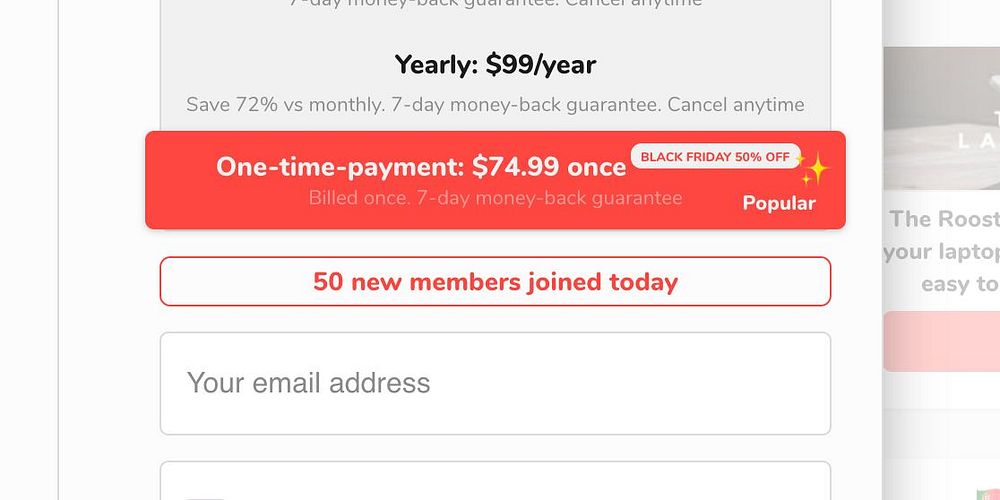Click the Black Friday 50% OFF badge

click(x=715, y=157)
